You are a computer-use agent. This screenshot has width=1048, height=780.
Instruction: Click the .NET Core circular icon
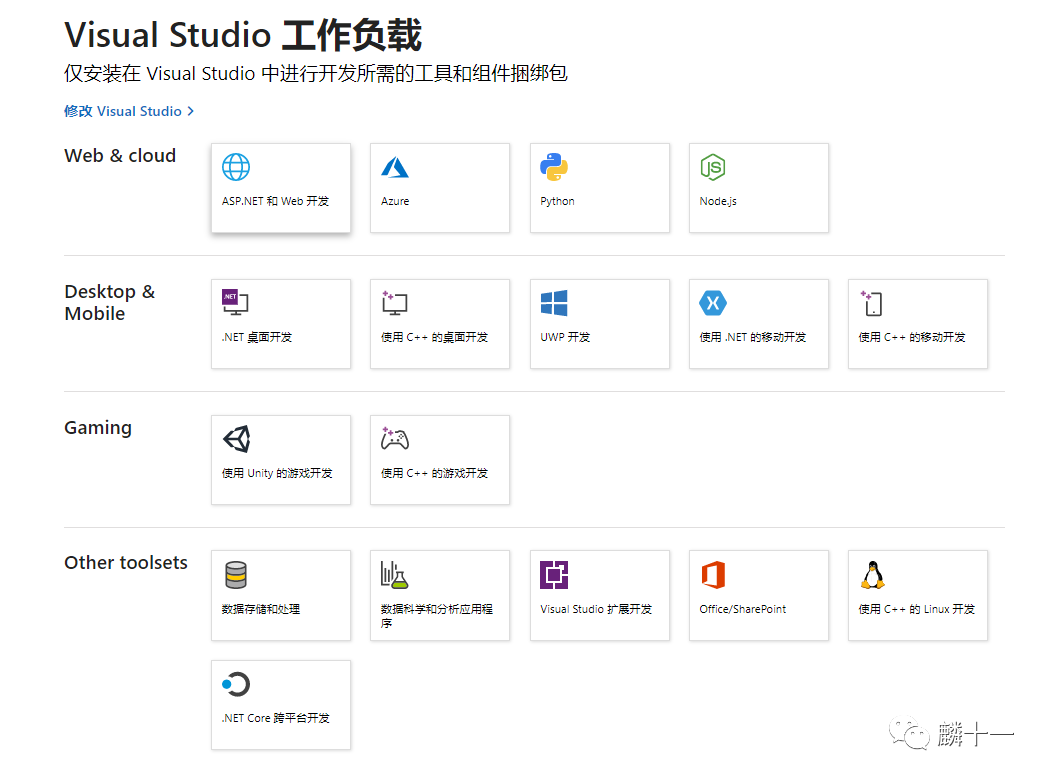point(236,684)
